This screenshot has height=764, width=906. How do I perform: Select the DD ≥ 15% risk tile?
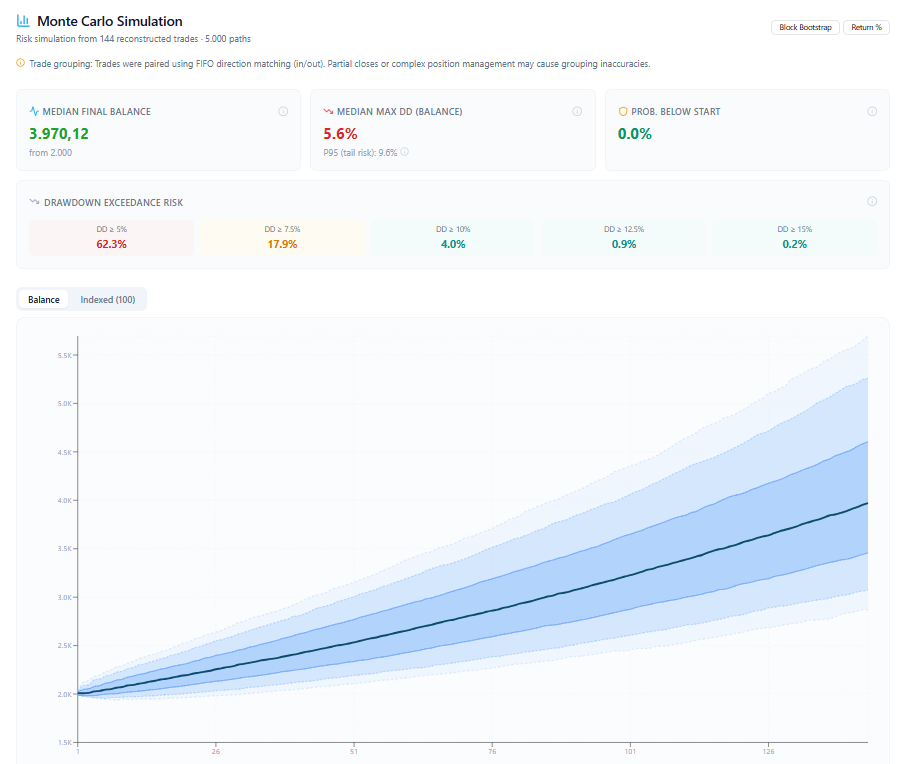(x=795, y=237)
